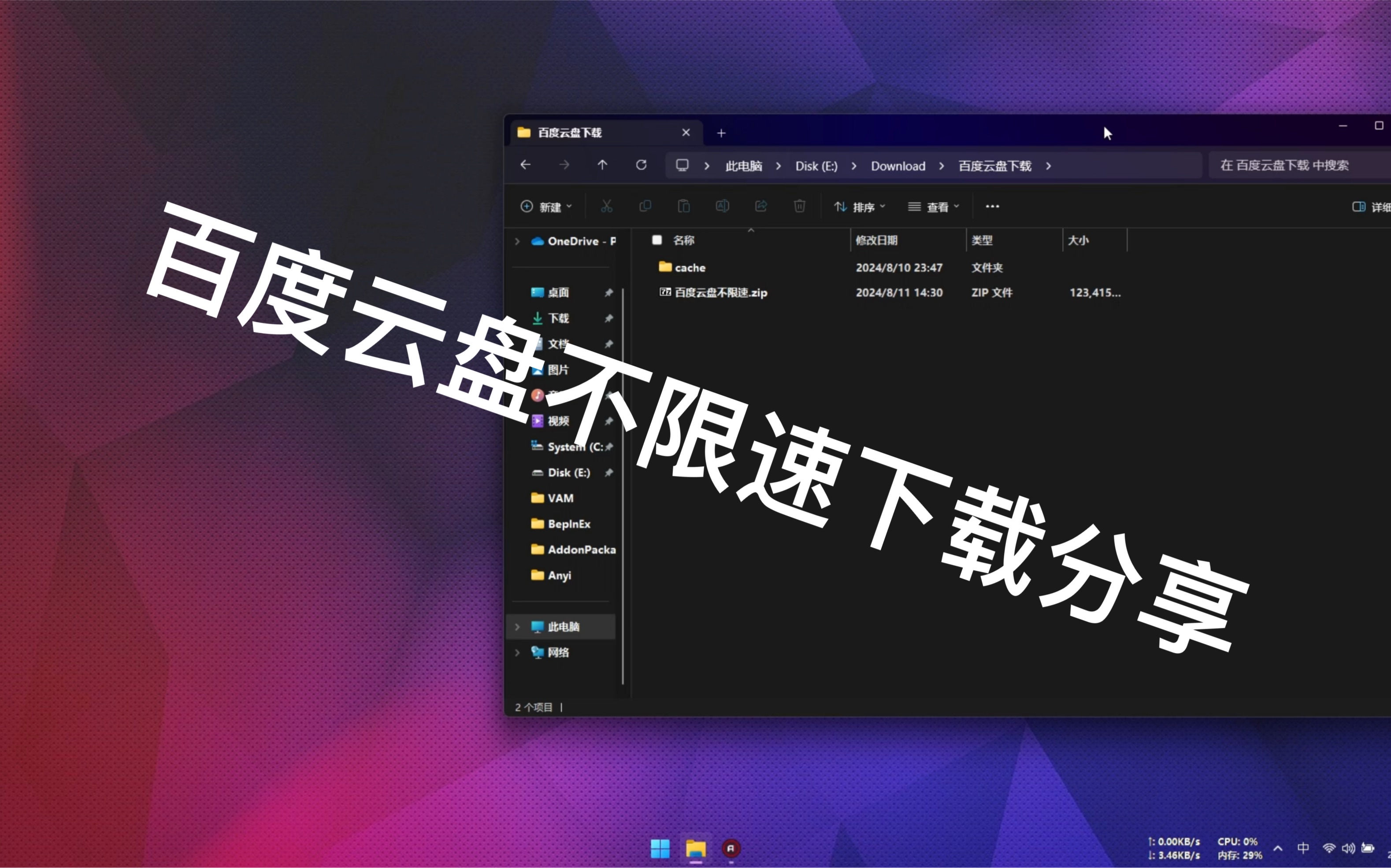This screenshot has height=868, width=1391.
Task: Open the 查看 view dropdown
Action: (934, 207)
